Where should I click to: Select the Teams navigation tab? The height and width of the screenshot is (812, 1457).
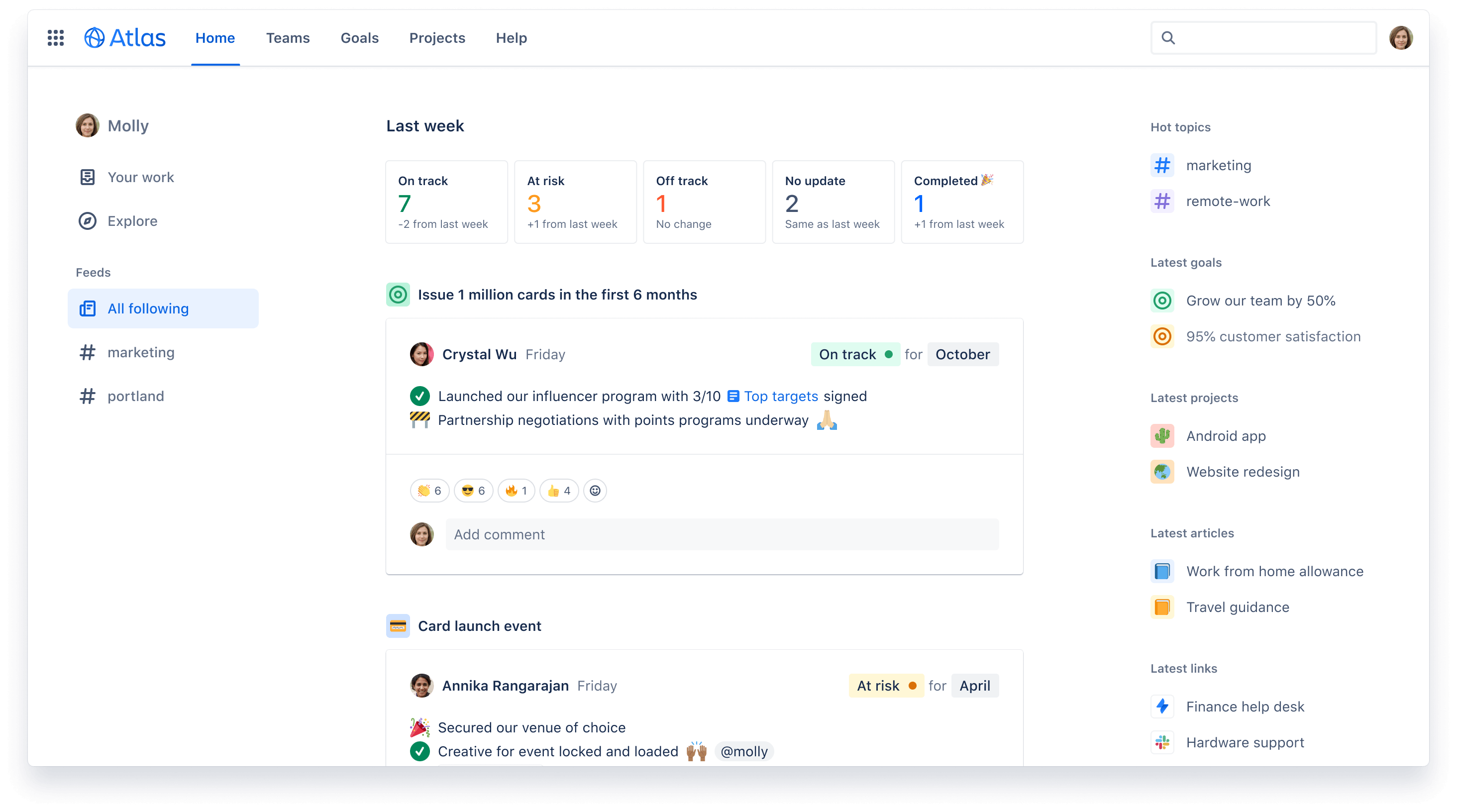click(x=287, y=37)
